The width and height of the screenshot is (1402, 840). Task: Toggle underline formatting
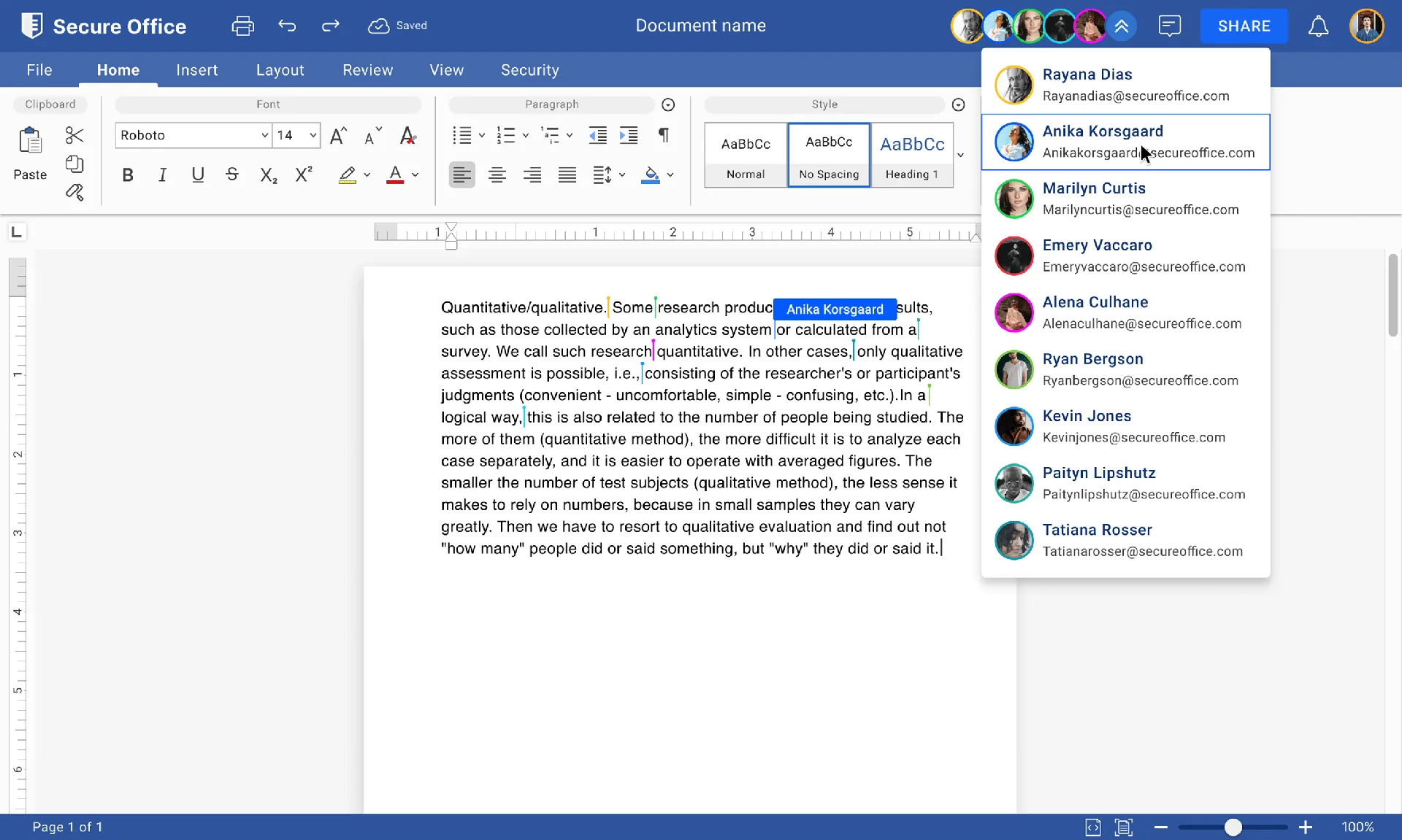[x=198, y=175]
